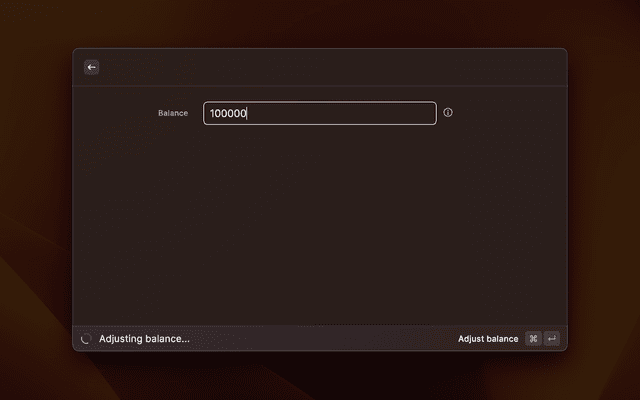Click desktop wallpaper right of the window
The image size is (640, 400).
tap(603, 200)
